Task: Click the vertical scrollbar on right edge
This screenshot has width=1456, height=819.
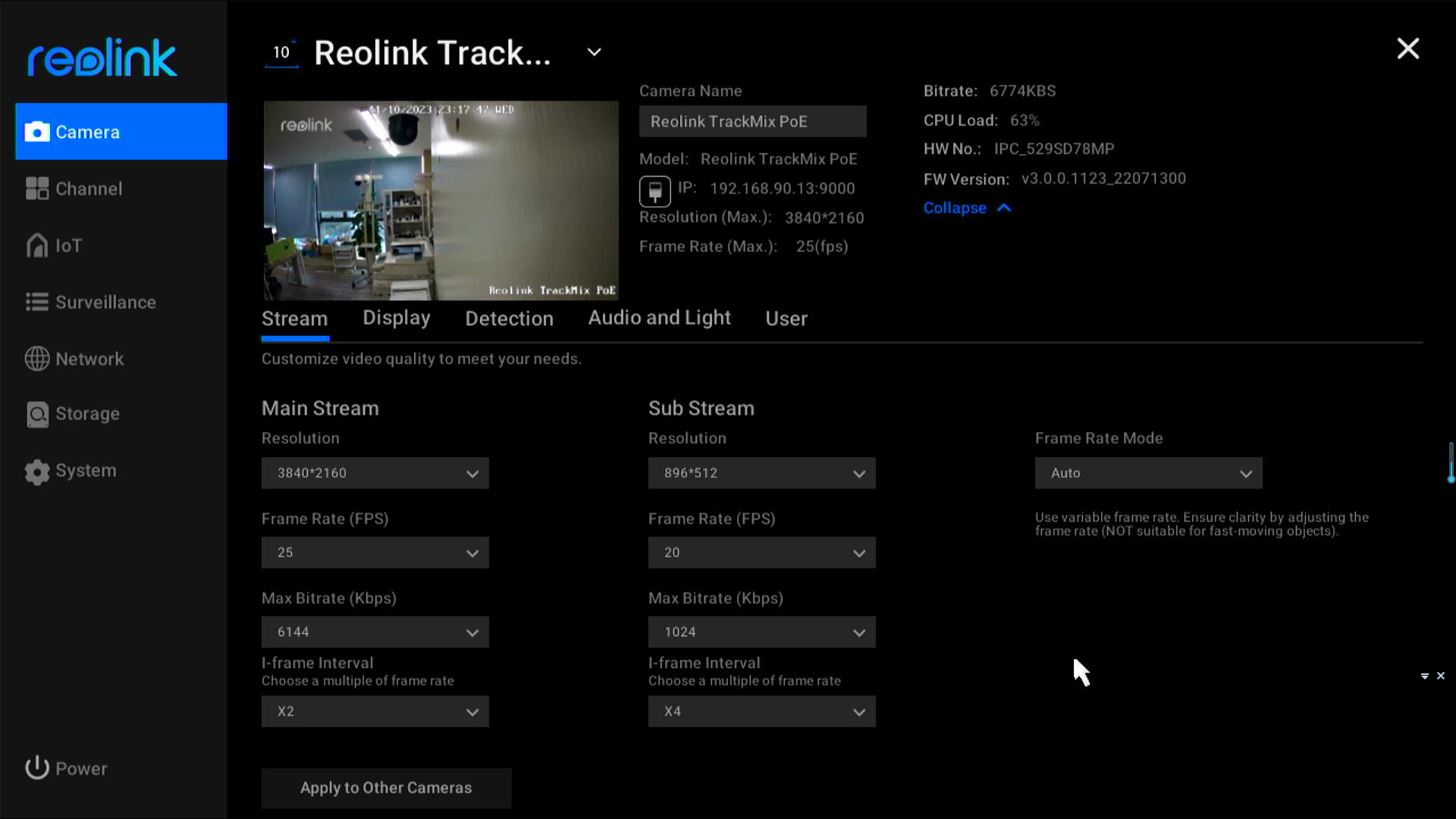Action: pyautogui.click(x=1451, y=463)
